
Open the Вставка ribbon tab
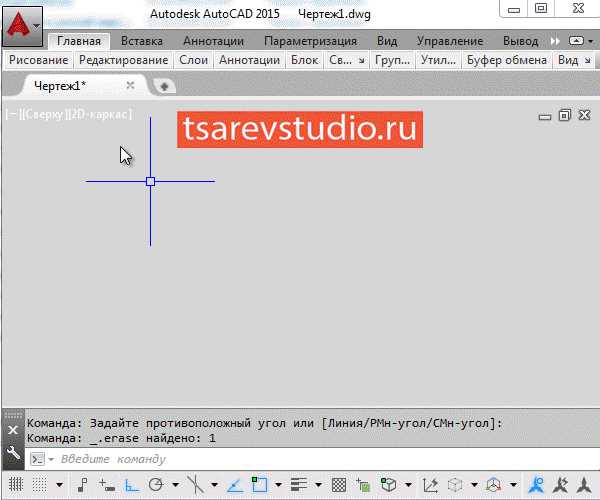click(142, 41)
